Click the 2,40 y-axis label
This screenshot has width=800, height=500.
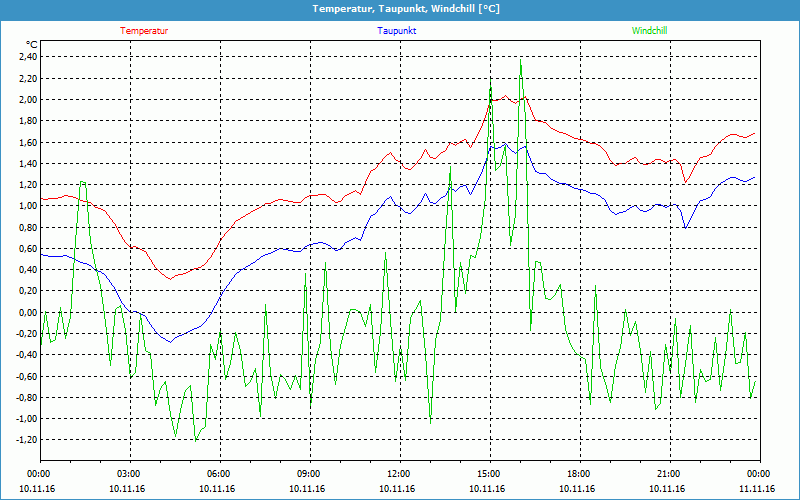coord(28,57)
